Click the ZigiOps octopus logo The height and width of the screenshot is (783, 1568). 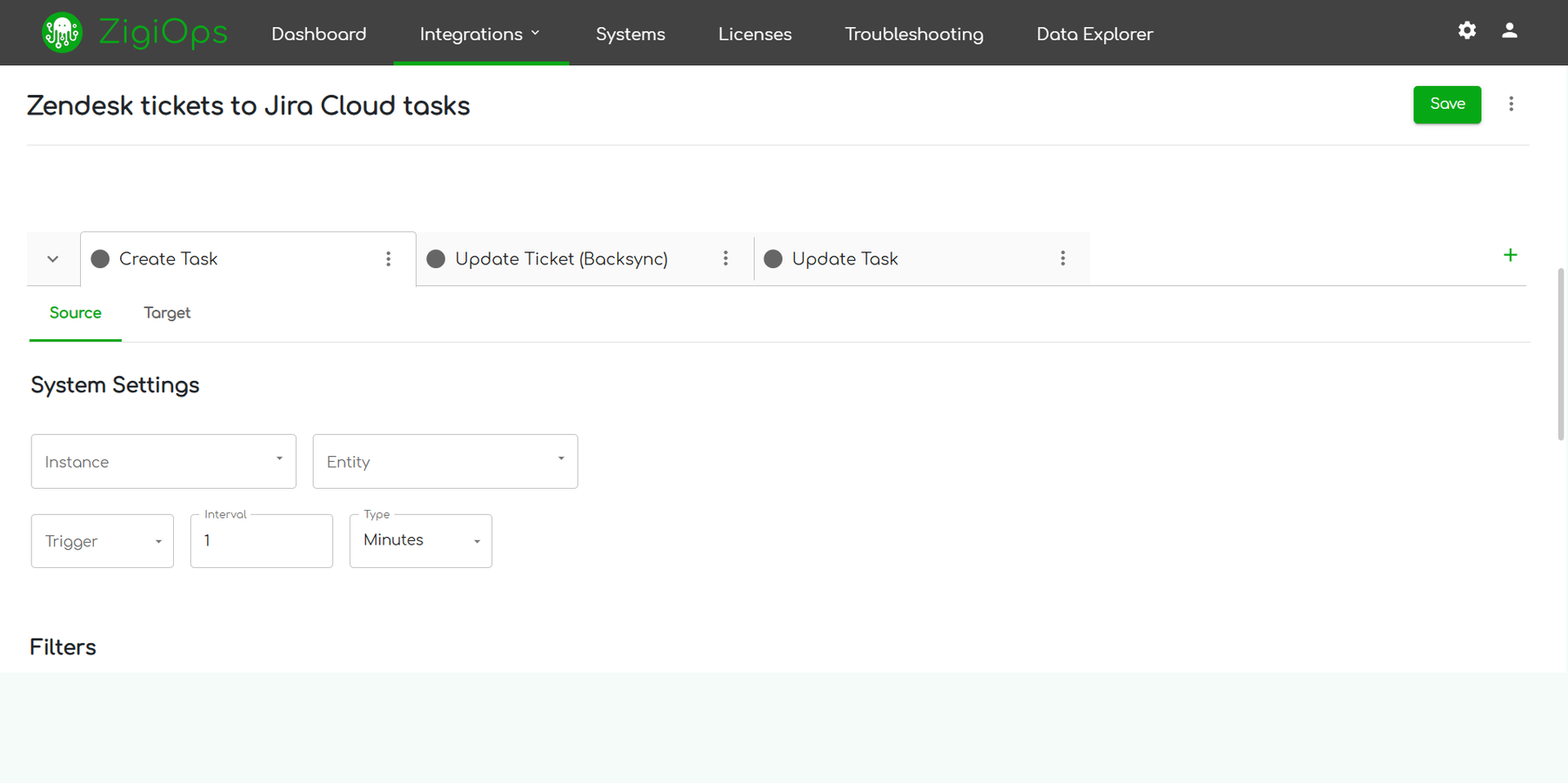coord(62,33)
